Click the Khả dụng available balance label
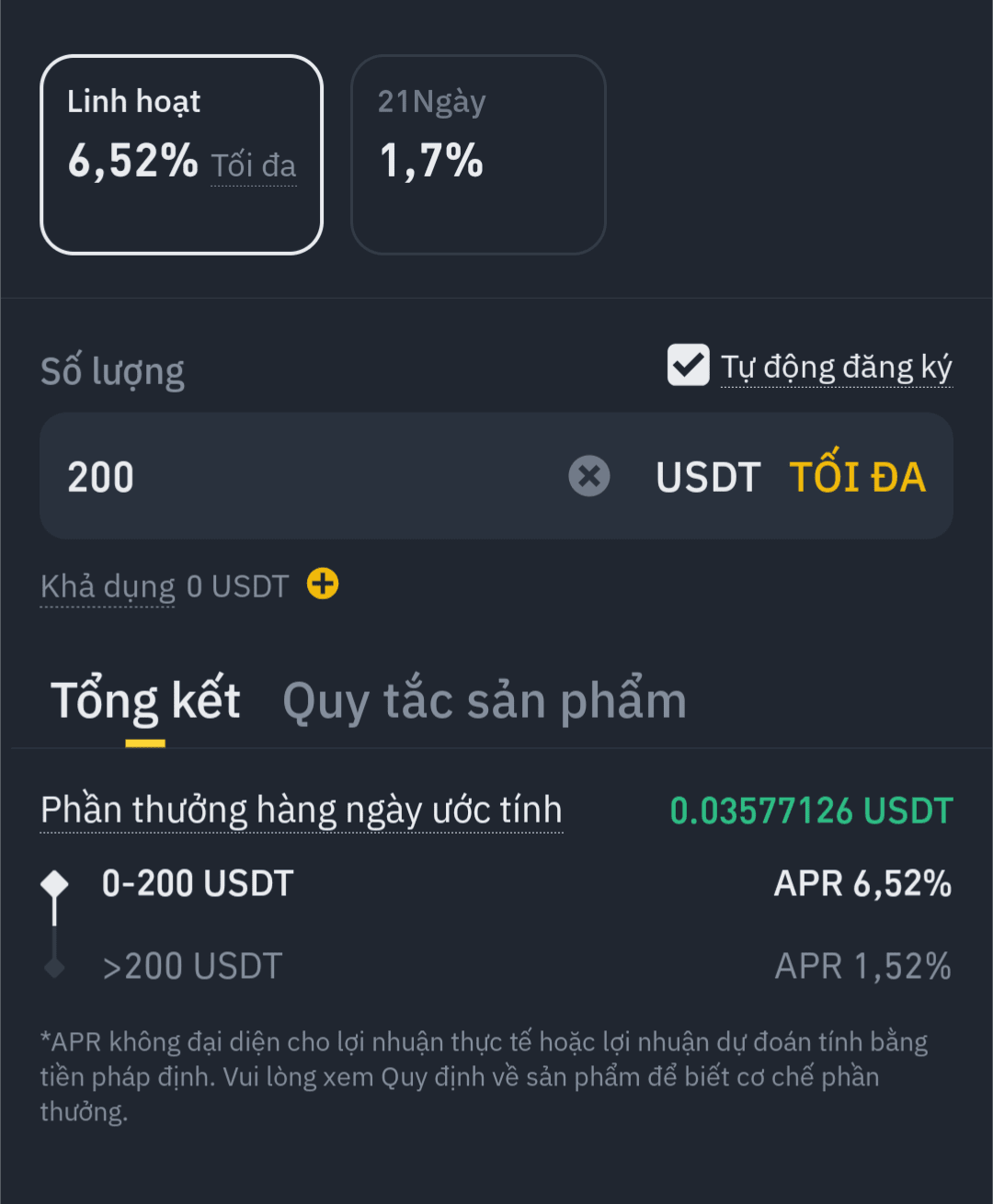Screen dimensions: 993x1204 (108, 586)
